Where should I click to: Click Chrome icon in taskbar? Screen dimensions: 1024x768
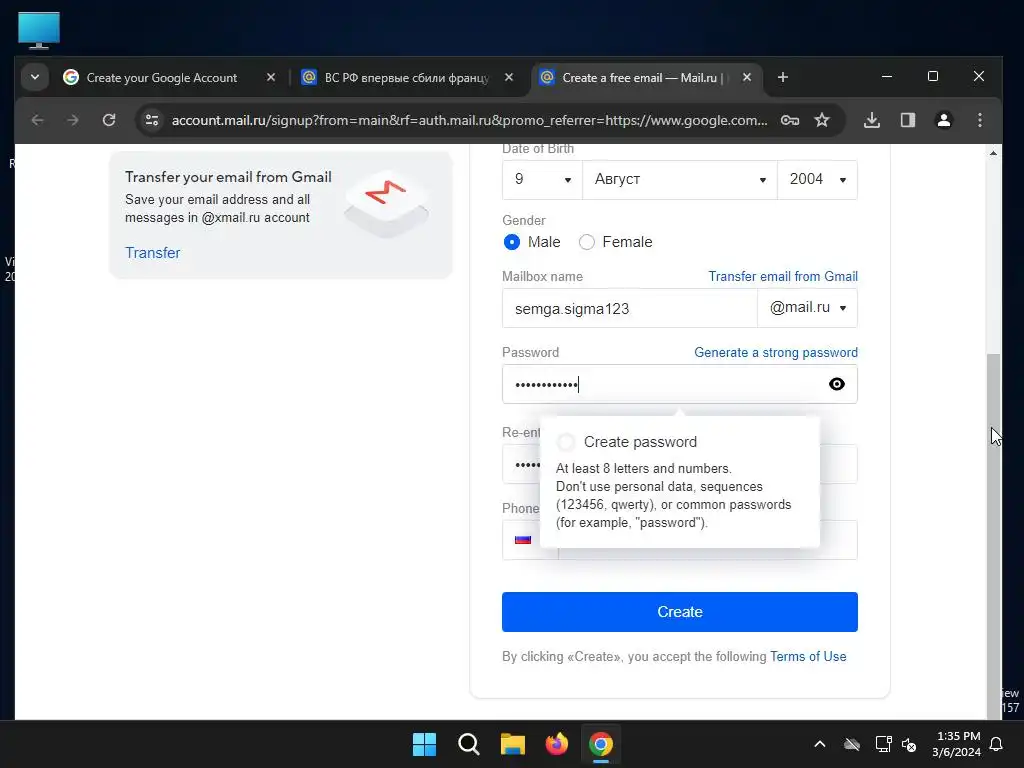(601, 744)
